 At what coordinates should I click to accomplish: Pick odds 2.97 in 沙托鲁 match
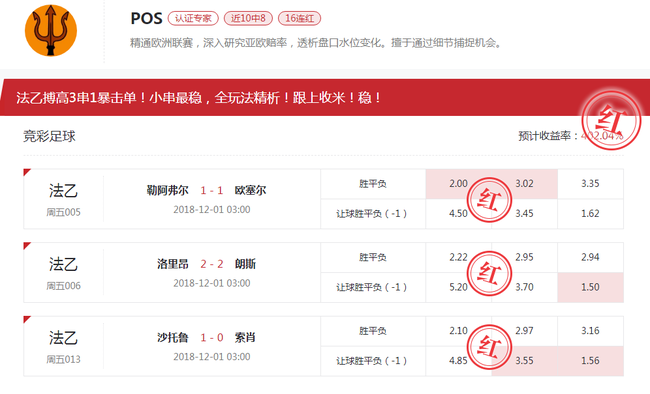(524, 331)
